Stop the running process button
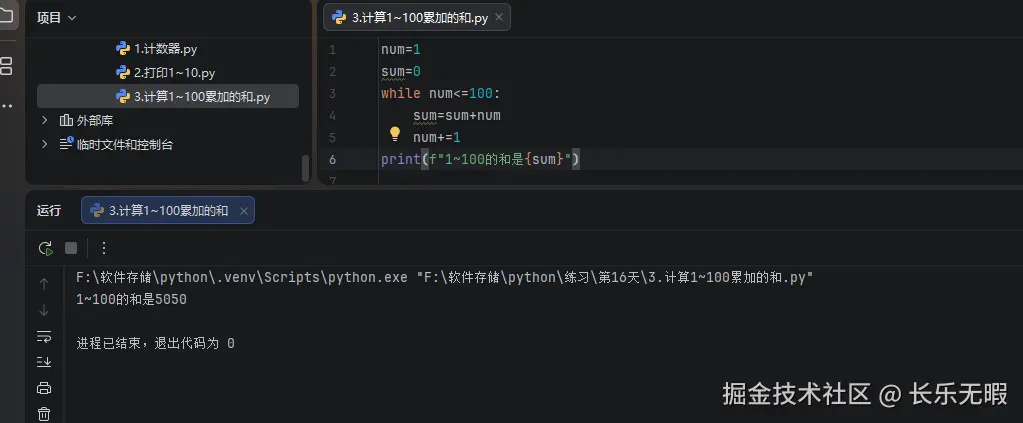Screen dimensions: 1023x423 (x=71, y=248)
